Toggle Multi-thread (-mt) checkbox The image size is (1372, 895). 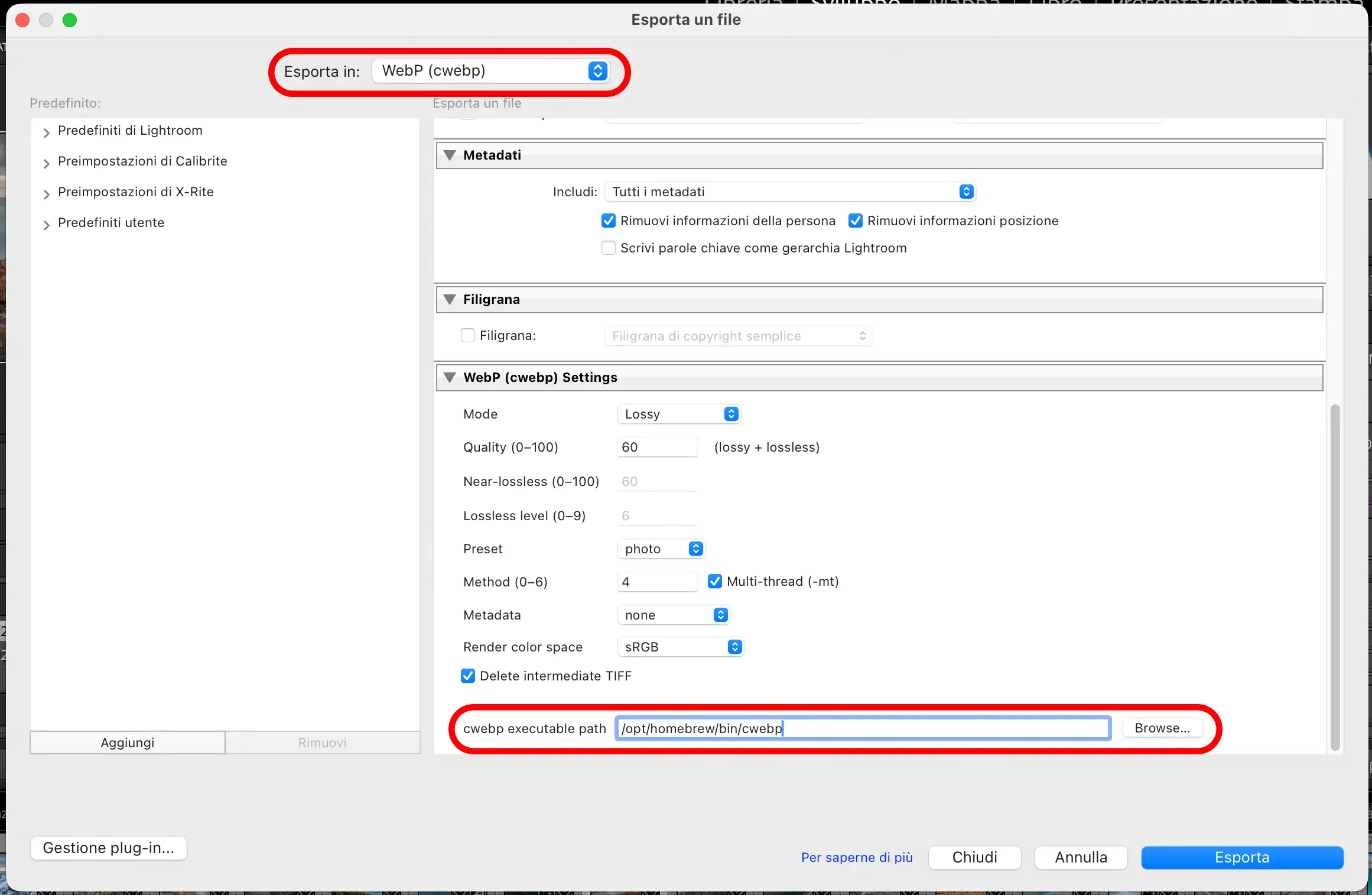click(715, 582)
